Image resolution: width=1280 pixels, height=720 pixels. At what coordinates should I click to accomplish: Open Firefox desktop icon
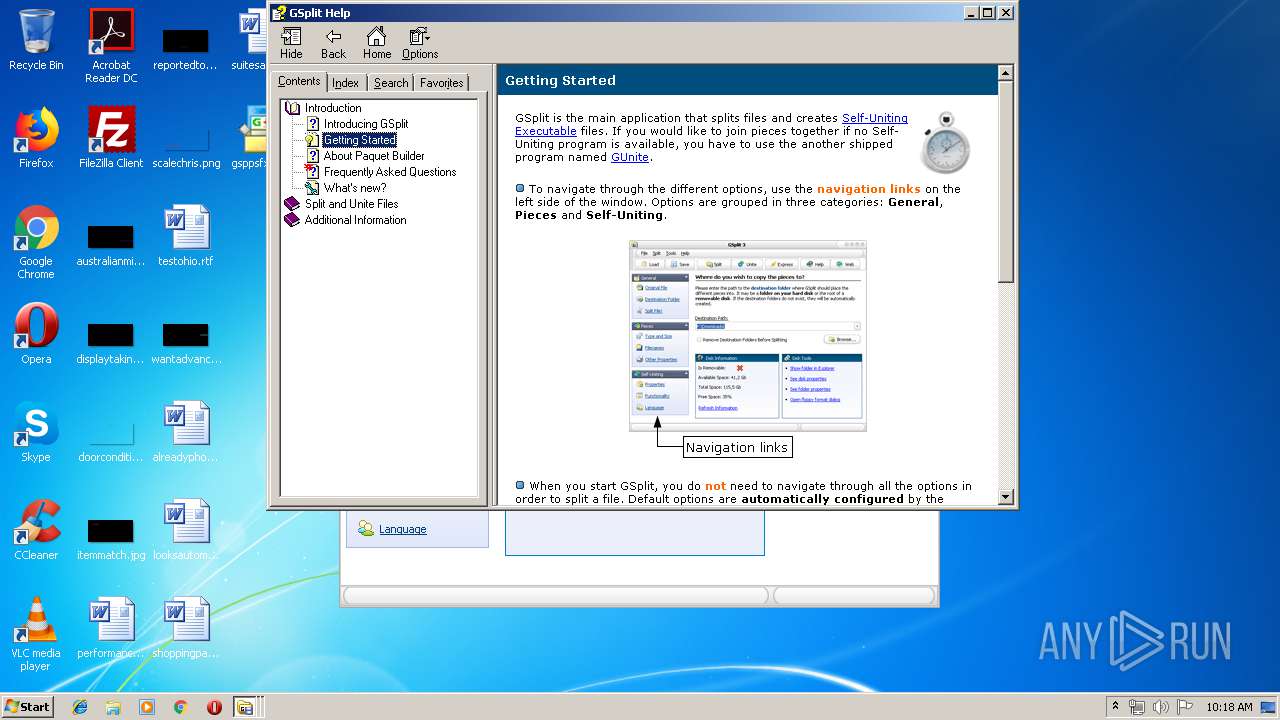36,138
